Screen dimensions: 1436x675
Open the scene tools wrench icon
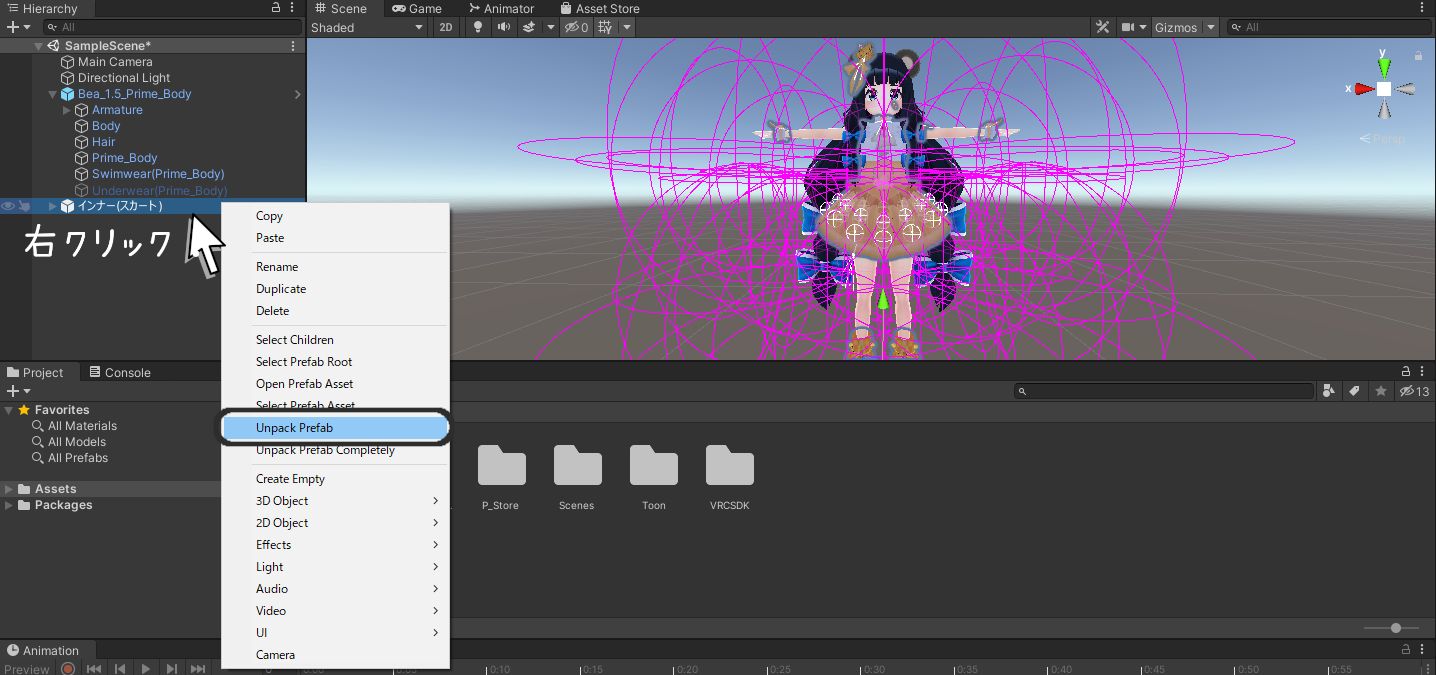(x=1103, y=27)
